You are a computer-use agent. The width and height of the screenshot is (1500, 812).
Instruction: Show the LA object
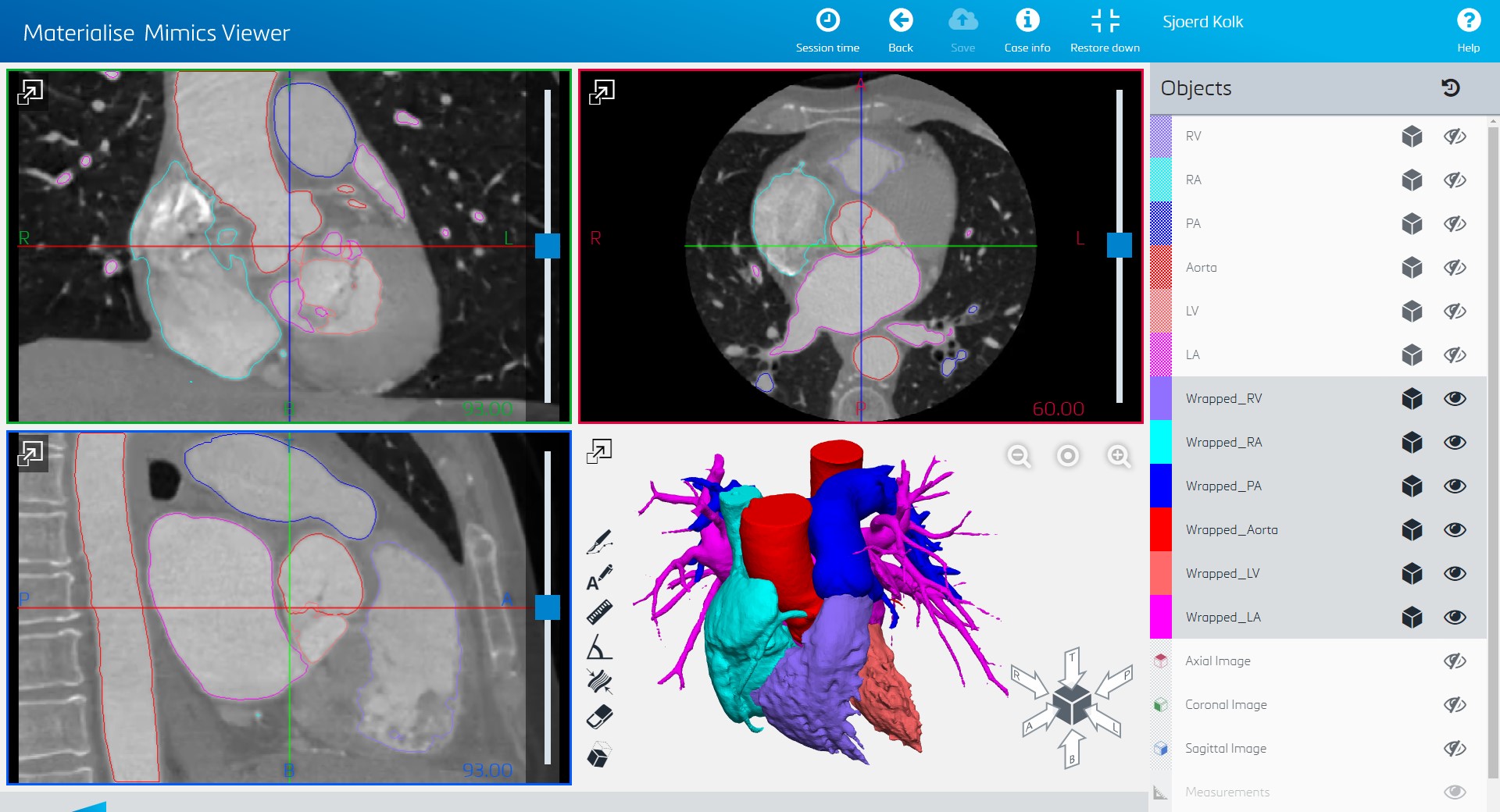(1455, 355)
